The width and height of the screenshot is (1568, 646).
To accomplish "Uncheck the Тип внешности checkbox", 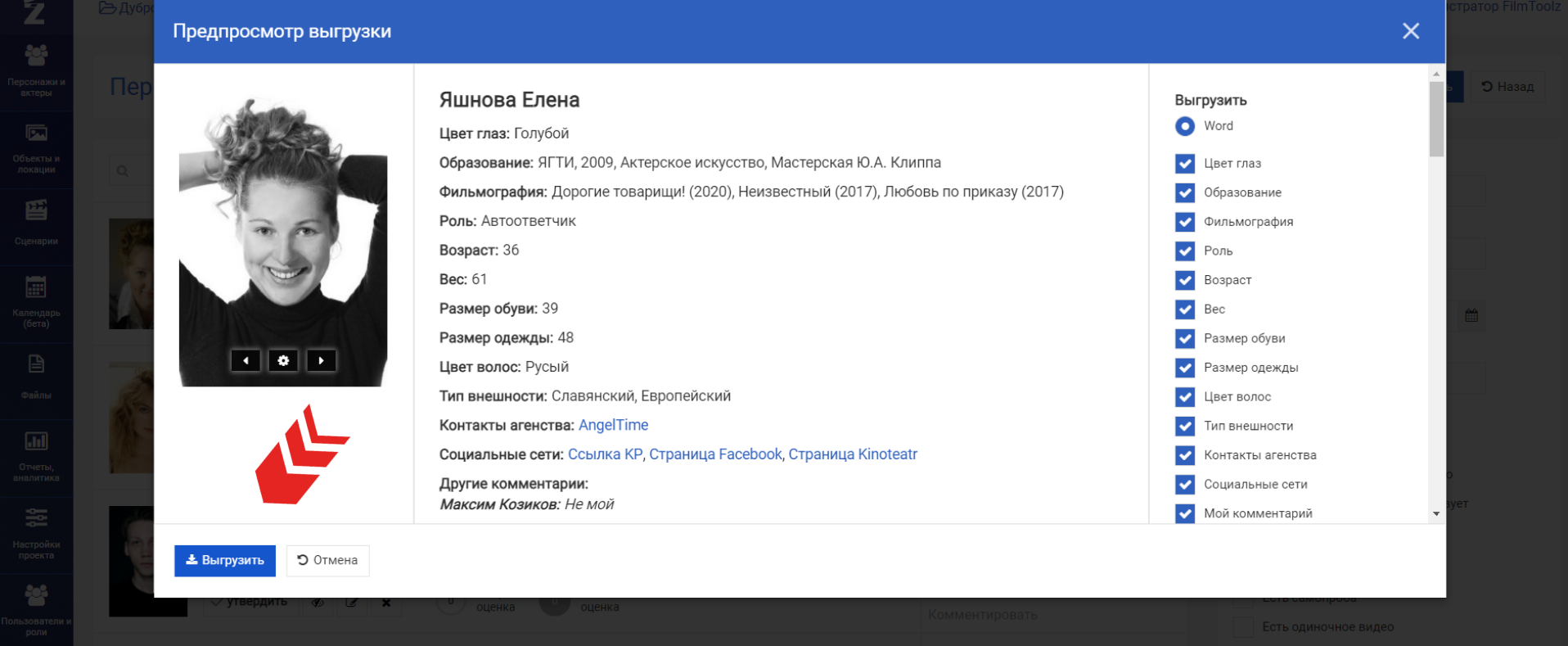I will coord(1185,427).
